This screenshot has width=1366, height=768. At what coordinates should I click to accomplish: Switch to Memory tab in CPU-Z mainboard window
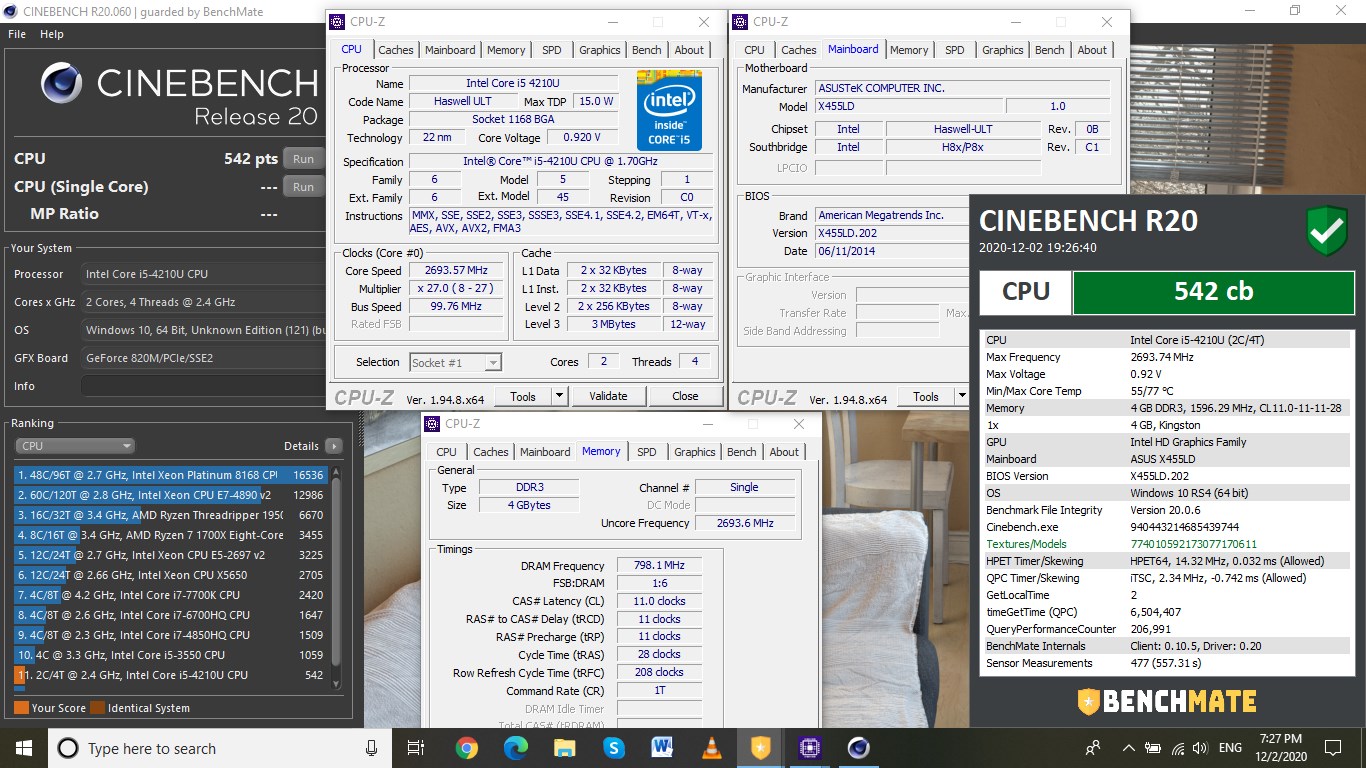(x=908, y=50)
